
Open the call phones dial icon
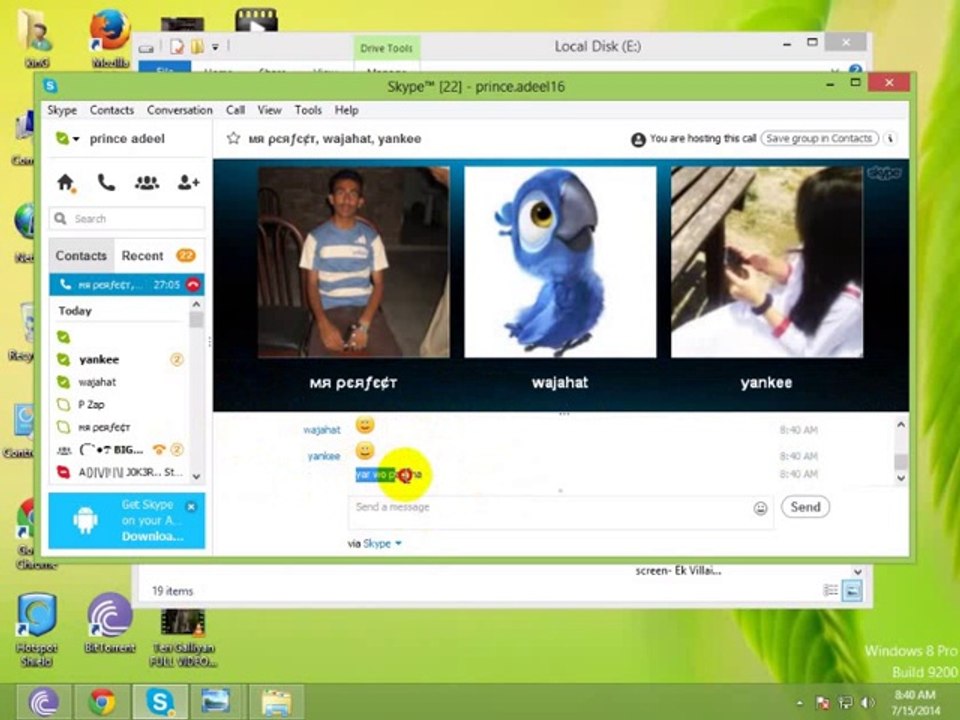tap(106, 182)
